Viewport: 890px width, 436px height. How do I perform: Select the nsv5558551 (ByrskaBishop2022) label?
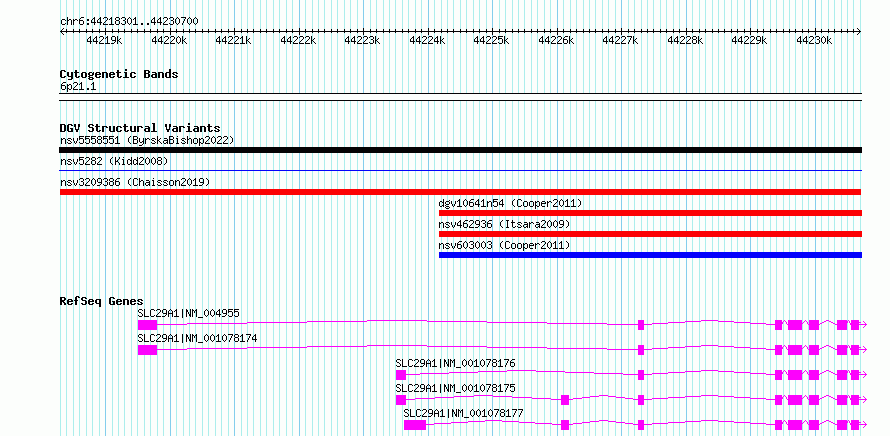(147, 140)
